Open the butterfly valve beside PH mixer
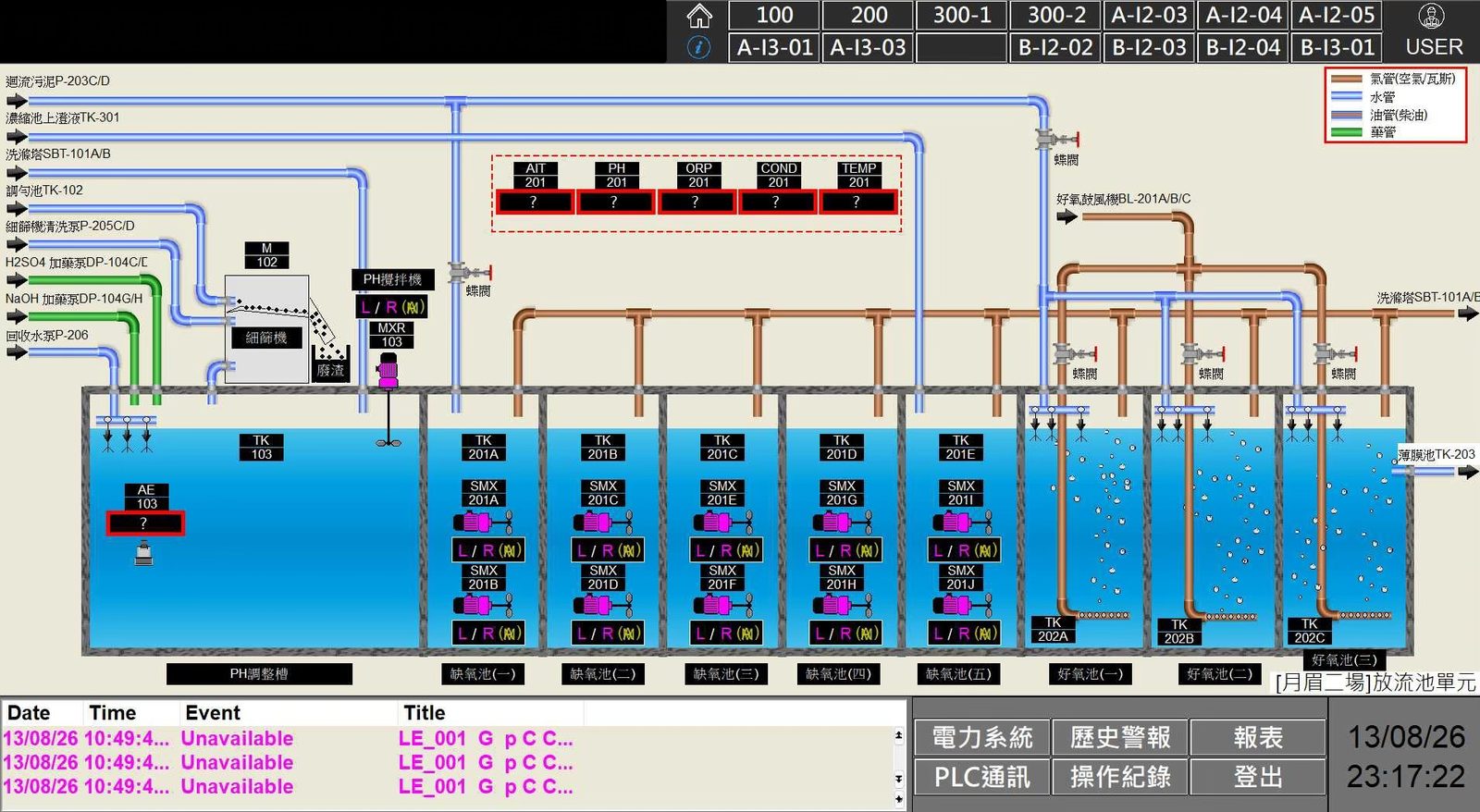The height and width of the screenshot is (812, 1480). click(x=470, y=273)
